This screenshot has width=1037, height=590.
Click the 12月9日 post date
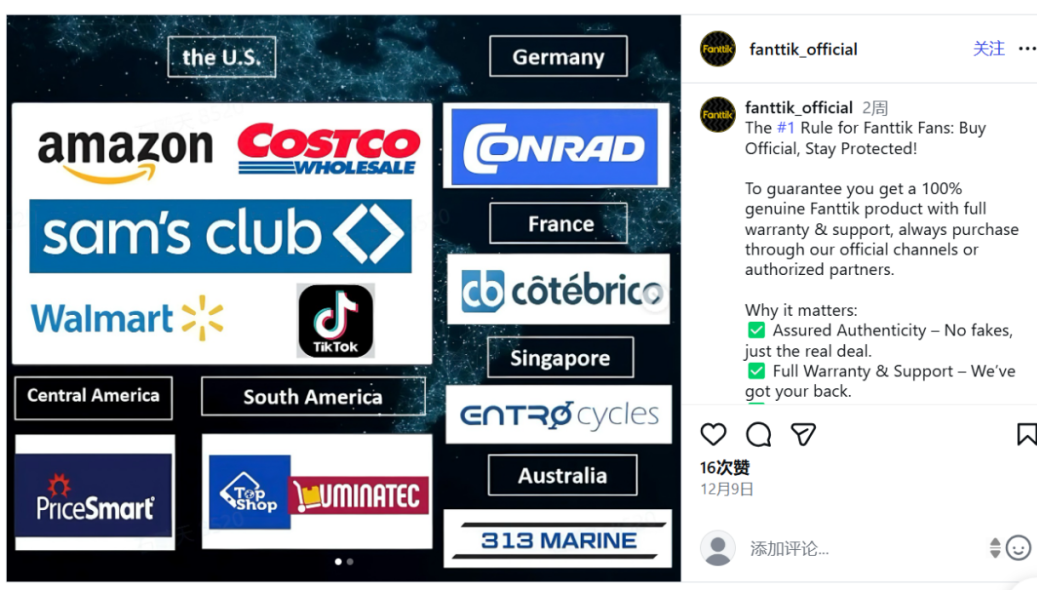pyautogui.click(x=727, y=489)
